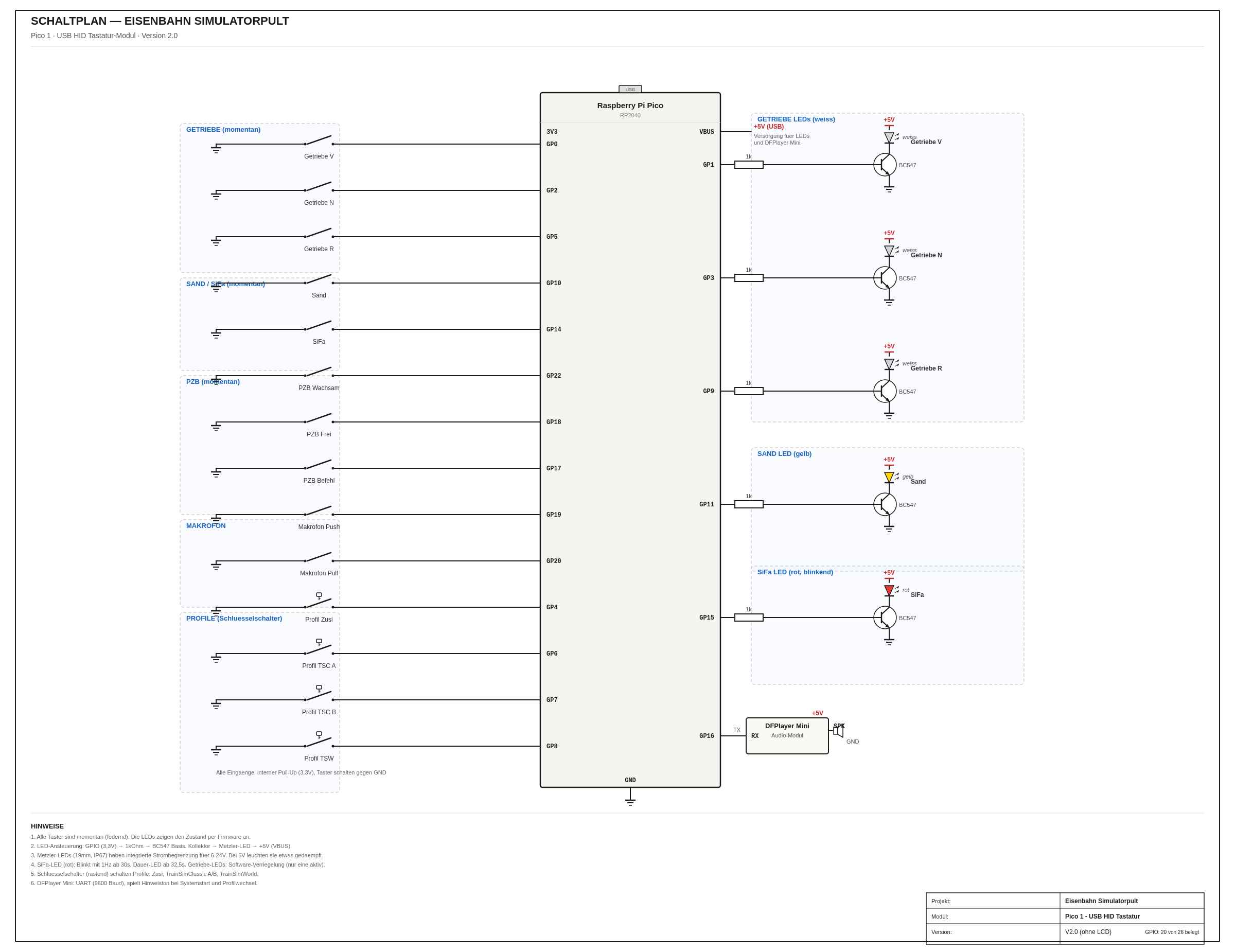Select the Makrofon Pull switch symbol

319,557
